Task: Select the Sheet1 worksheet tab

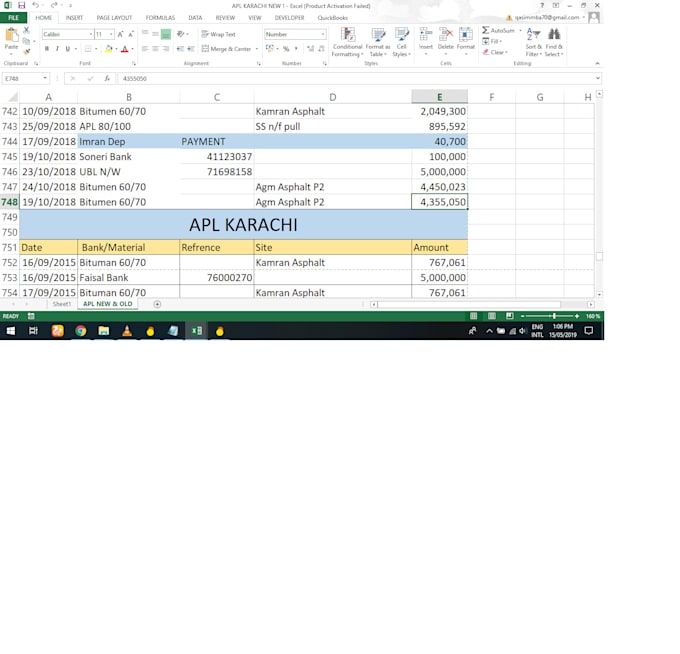Action: pos(62,304)
